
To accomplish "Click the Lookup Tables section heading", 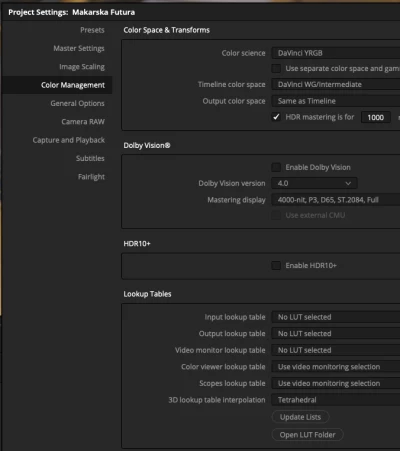I will tap(147, 294).
